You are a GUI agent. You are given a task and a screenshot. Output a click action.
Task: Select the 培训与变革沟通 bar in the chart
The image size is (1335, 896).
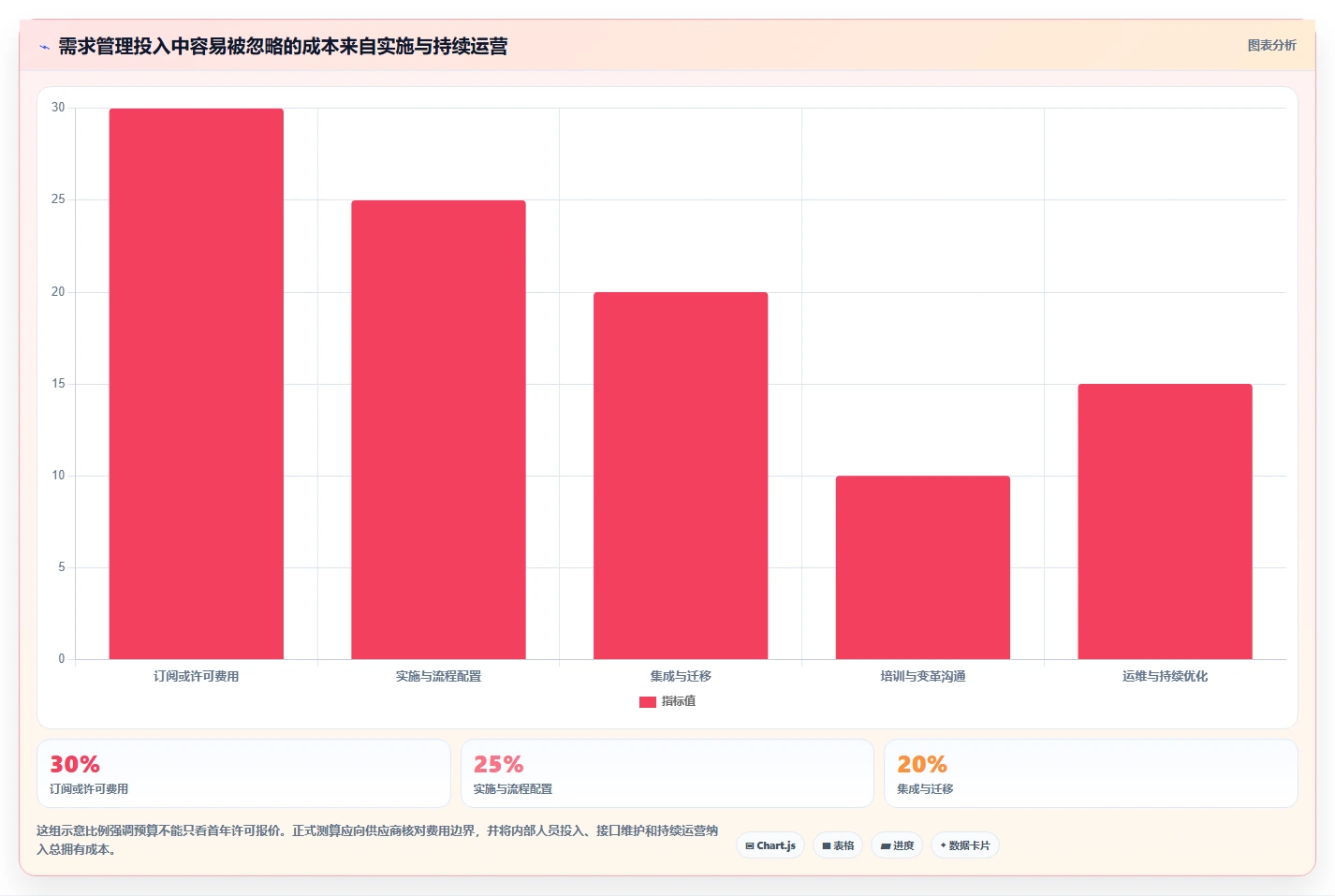pos(923,567)
